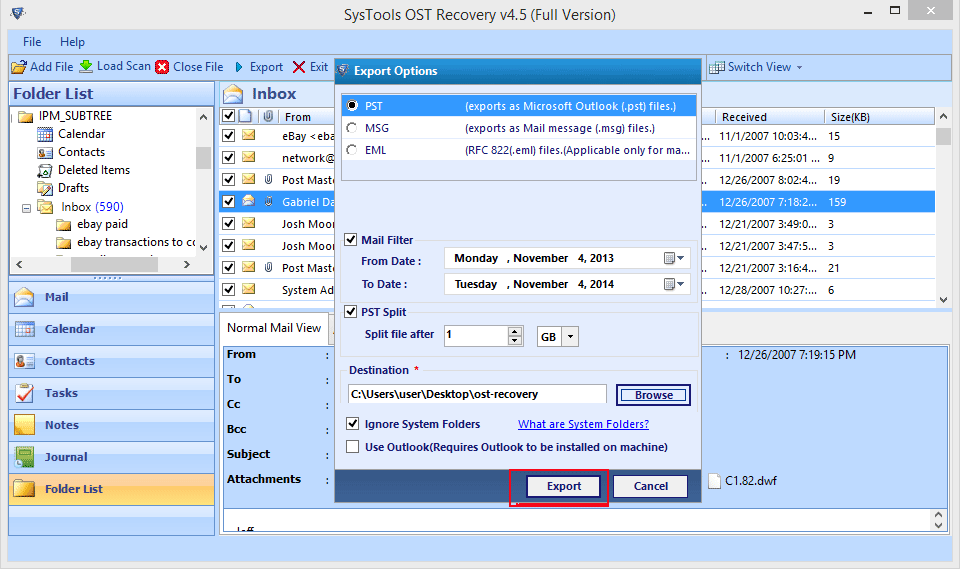Open the Journal navigation pane icon
Screen dimensions: 960x569
click(x=24, y=456)
